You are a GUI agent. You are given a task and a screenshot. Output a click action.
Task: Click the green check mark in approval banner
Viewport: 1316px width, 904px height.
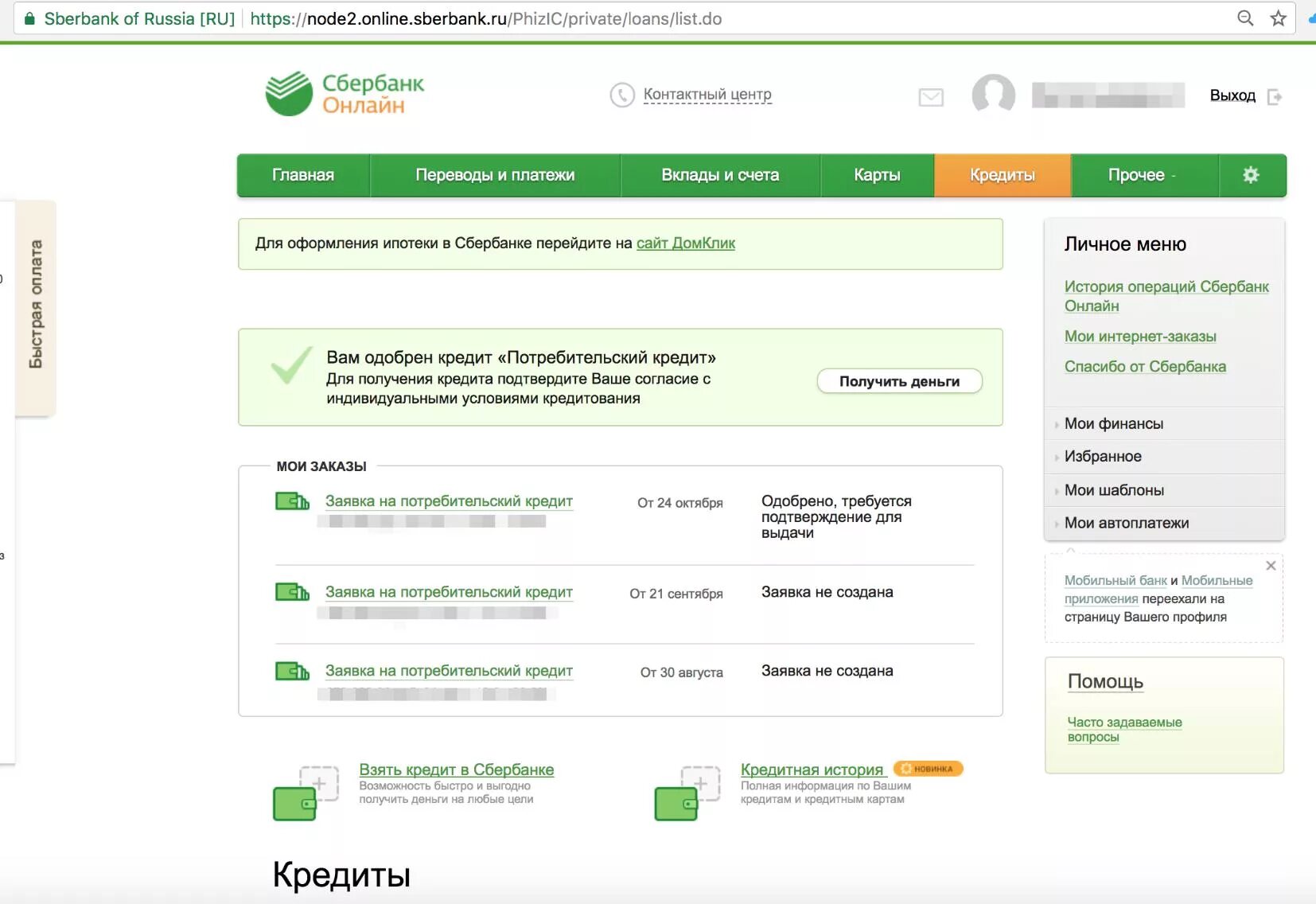coord(291,366)
